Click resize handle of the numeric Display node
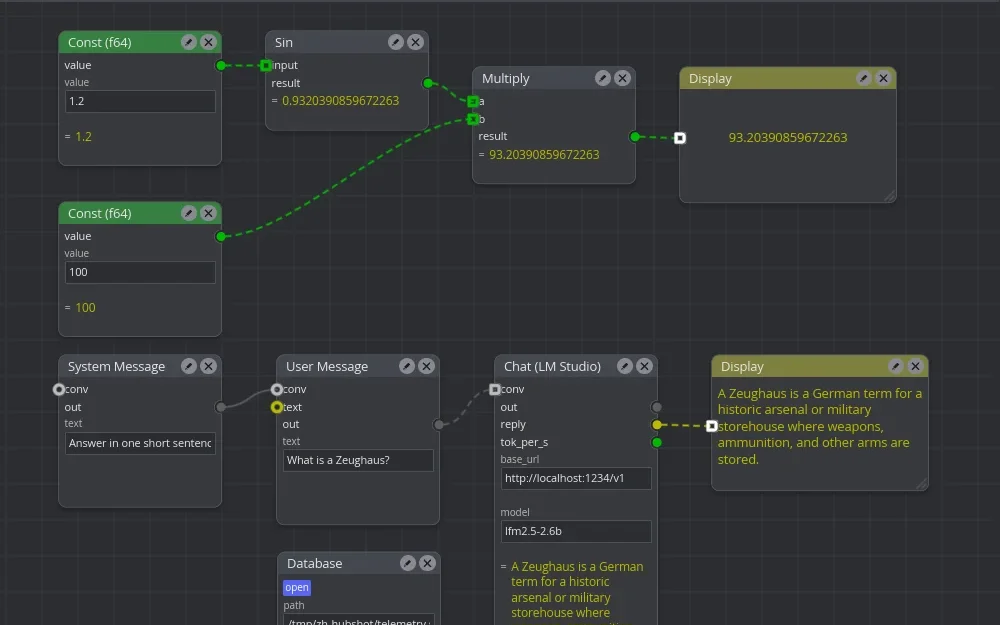This screenshot has width=1000, height=625. click(x=890, y=196)
